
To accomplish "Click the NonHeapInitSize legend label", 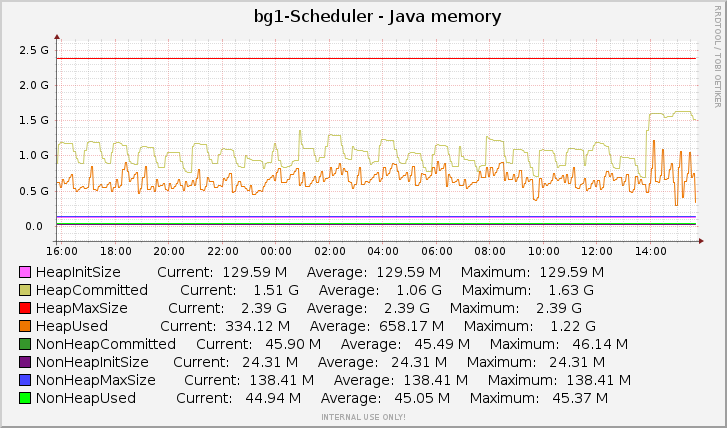I will click(92, 362).
